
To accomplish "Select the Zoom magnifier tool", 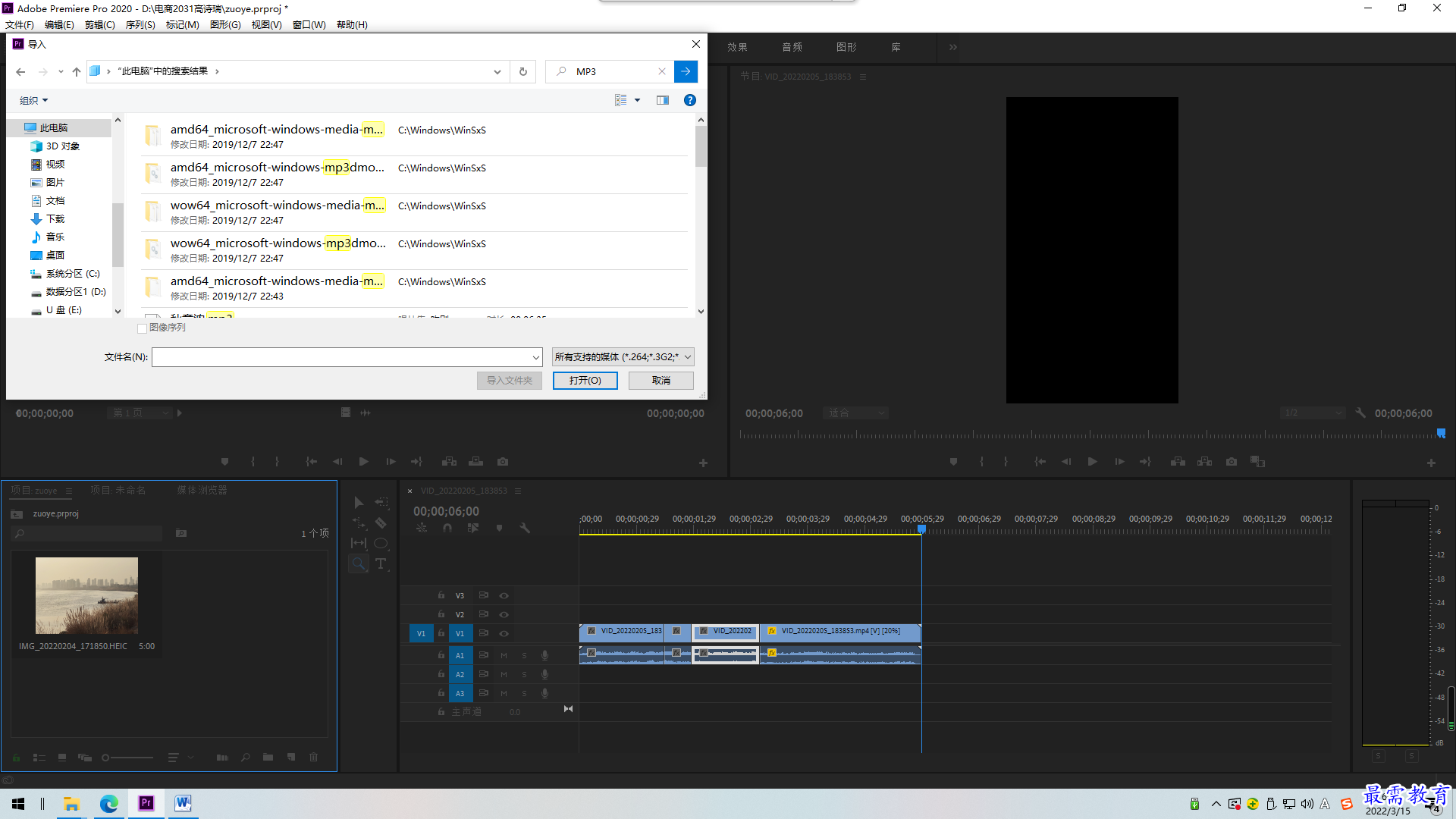I will (x=359, y=563).
